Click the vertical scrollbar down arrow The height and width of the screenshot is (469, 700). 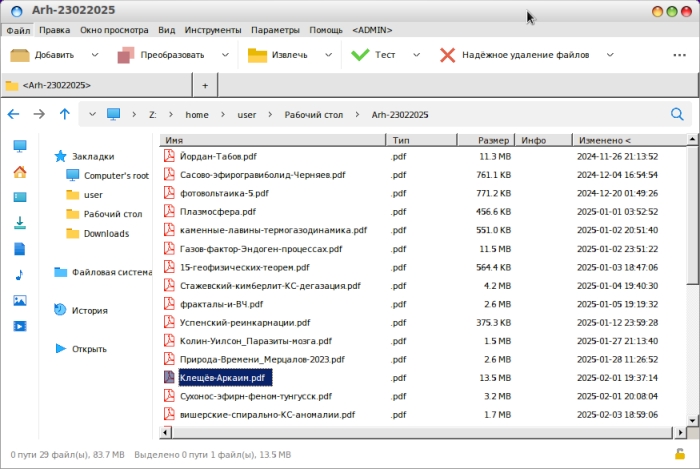[x=692, y=420]
